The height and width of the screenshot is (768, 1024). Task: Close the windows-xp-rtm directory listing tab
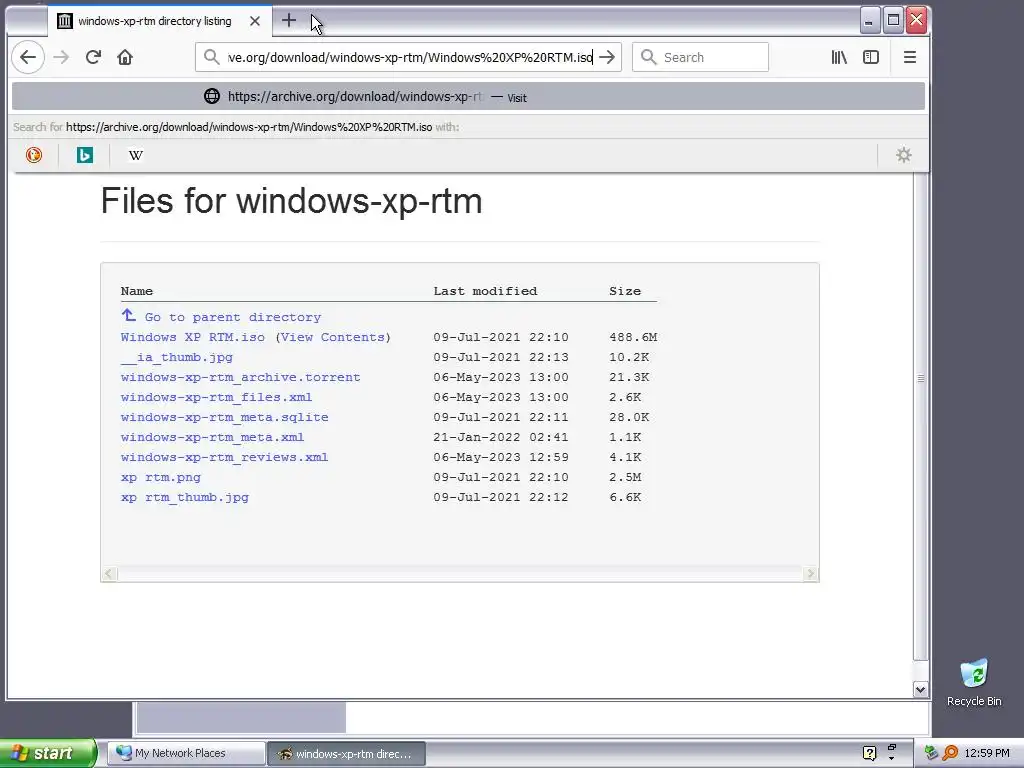pyautogui.click(x=255, y=21)
